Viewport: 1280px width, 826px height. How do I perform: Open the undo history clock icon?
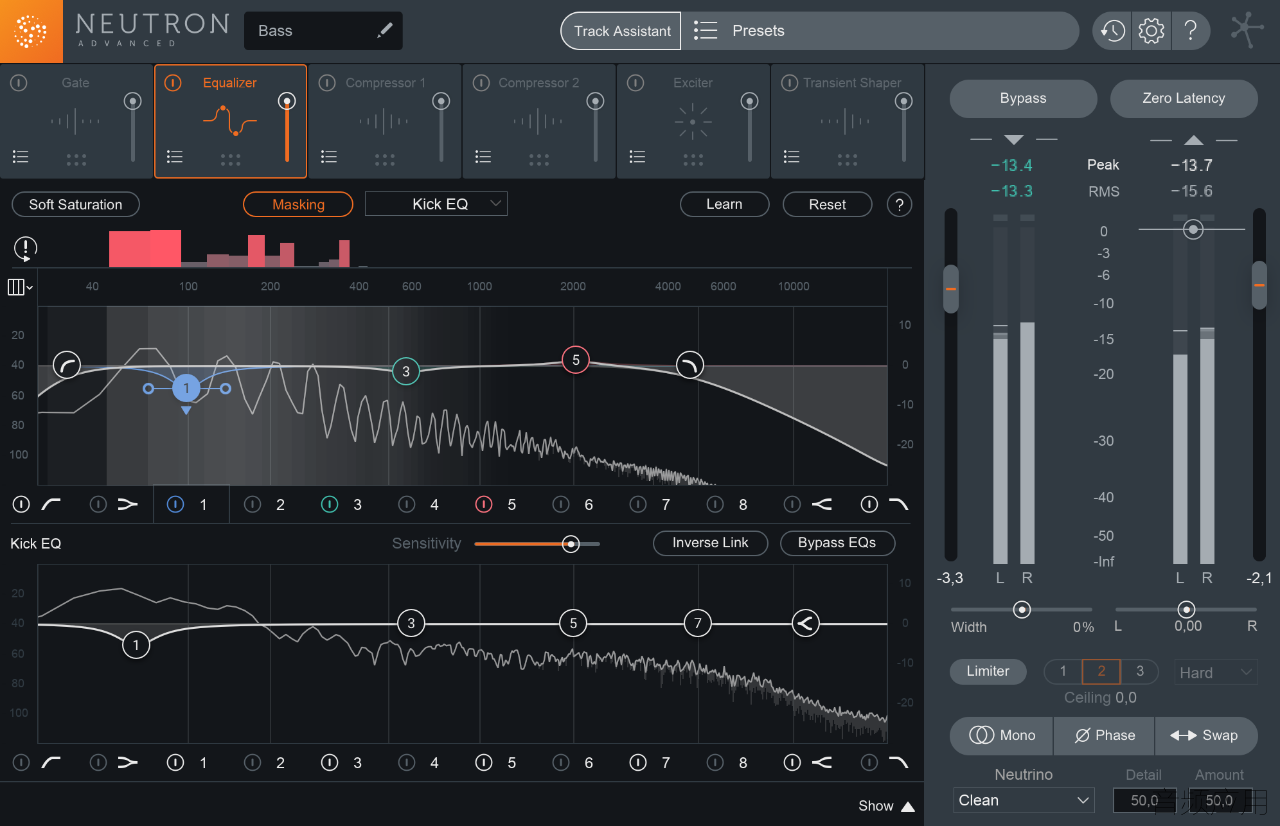click(x=1112, y=31)
